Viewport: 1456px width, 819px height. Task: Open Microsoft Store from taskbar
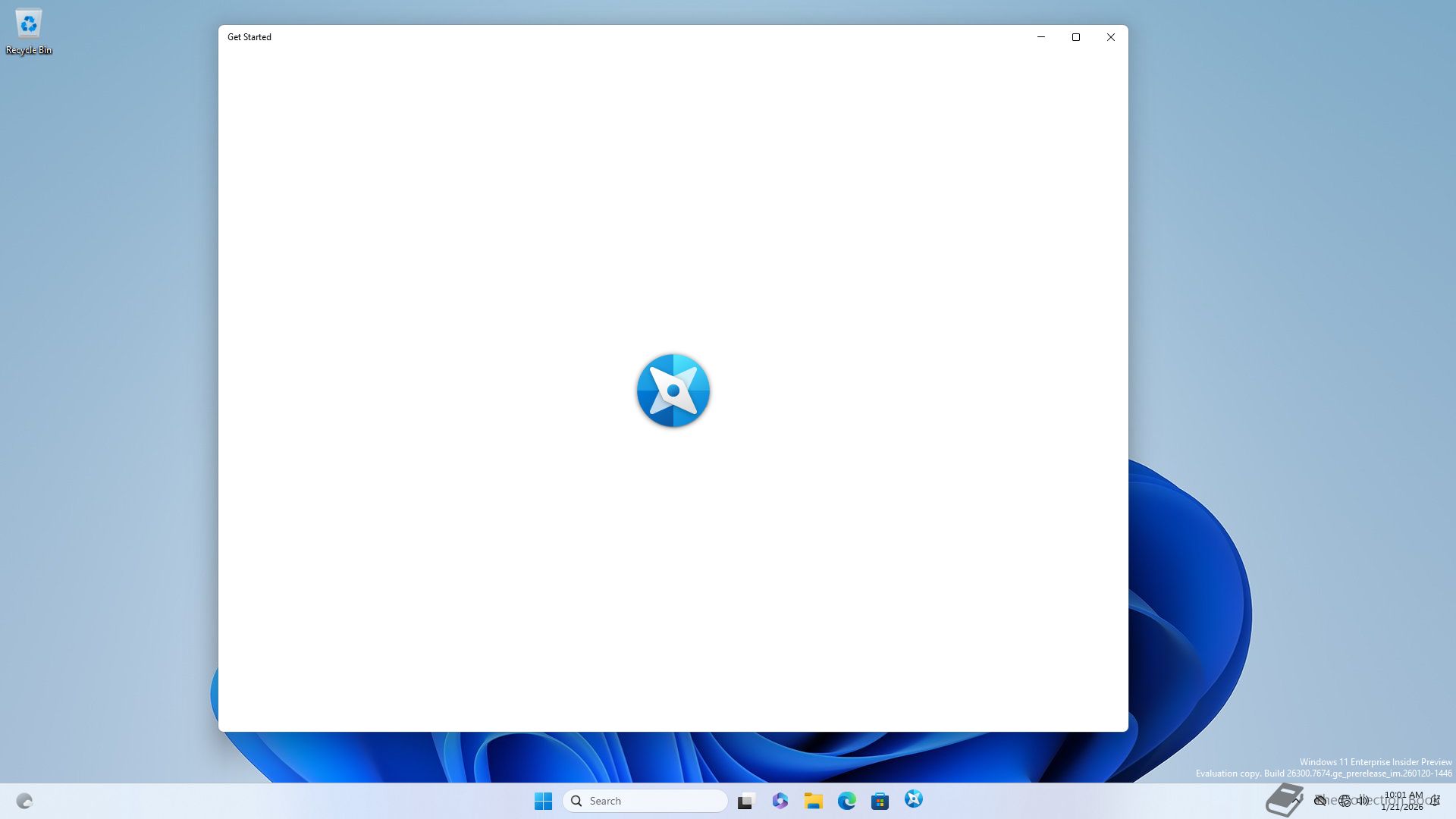(x=880, y=801)
